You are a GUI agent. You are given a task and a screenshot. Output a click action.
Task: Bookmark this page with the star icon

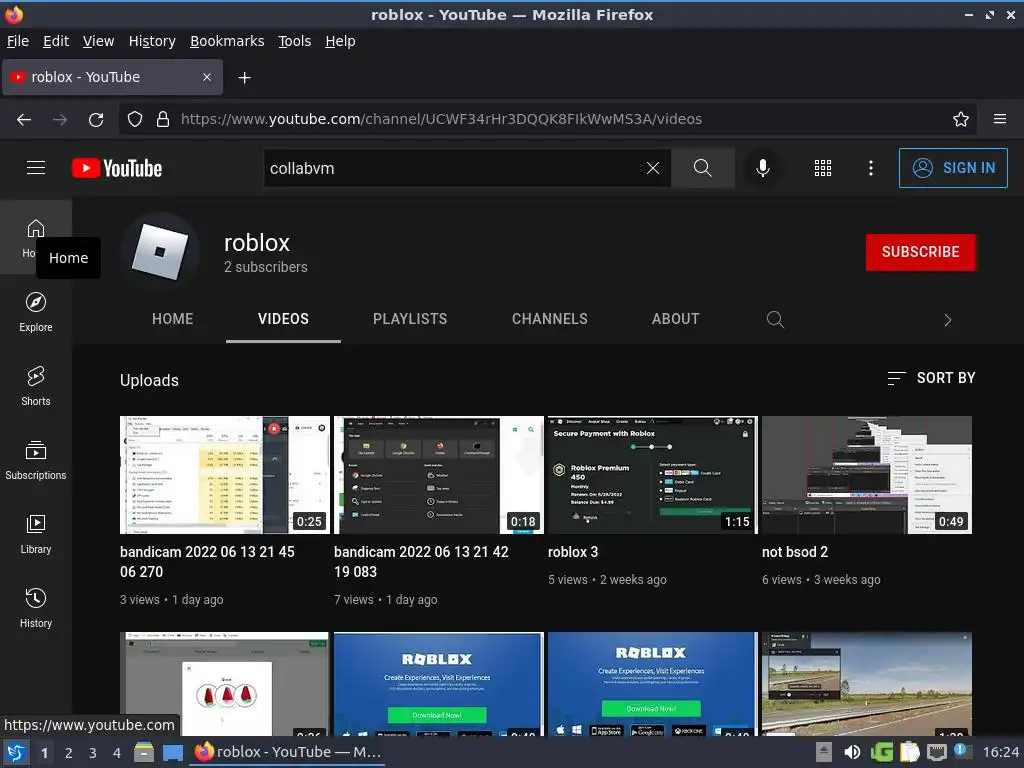coord(961,120)
